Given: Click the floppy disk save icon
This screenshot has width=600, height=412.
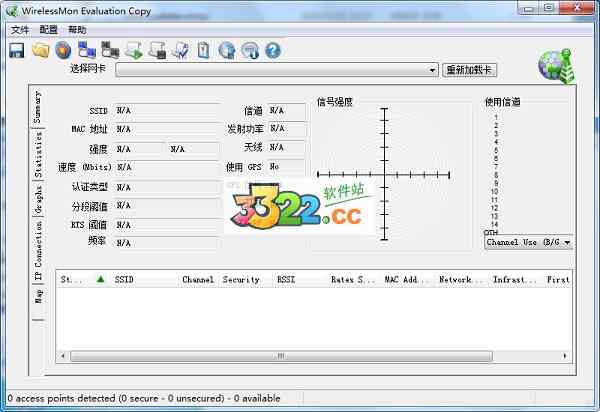Looking at the screenshot, I should pos(17,50).
